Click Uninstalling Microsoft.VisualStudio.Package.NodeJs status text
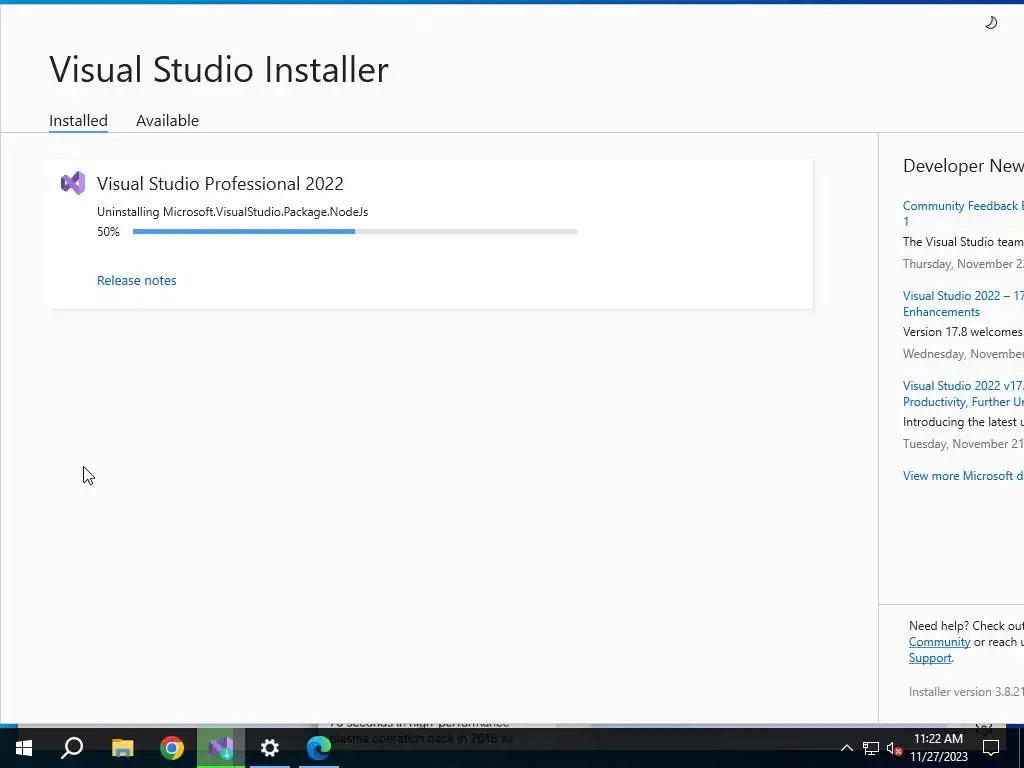 (232, 212)
